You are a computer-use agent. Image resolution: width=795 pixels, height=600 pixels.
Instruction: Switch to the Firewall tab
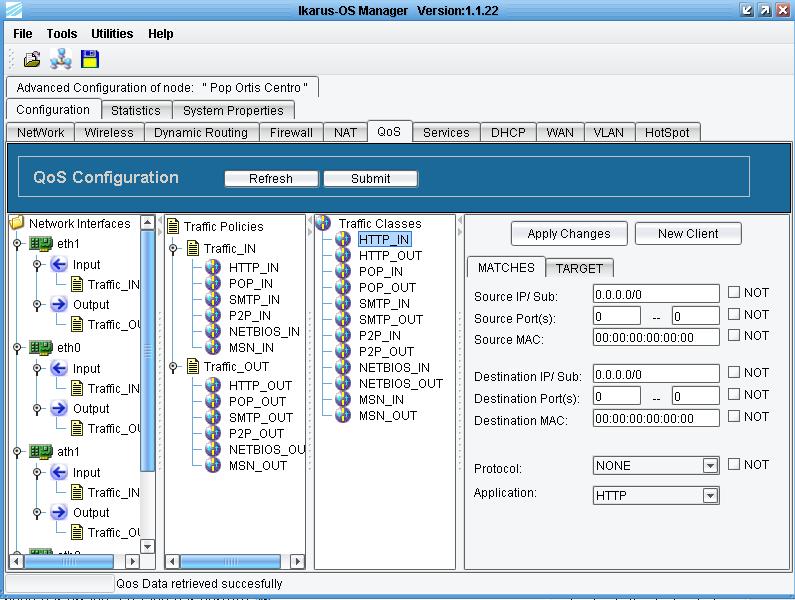pyautogui.click(x=291, y=132)
